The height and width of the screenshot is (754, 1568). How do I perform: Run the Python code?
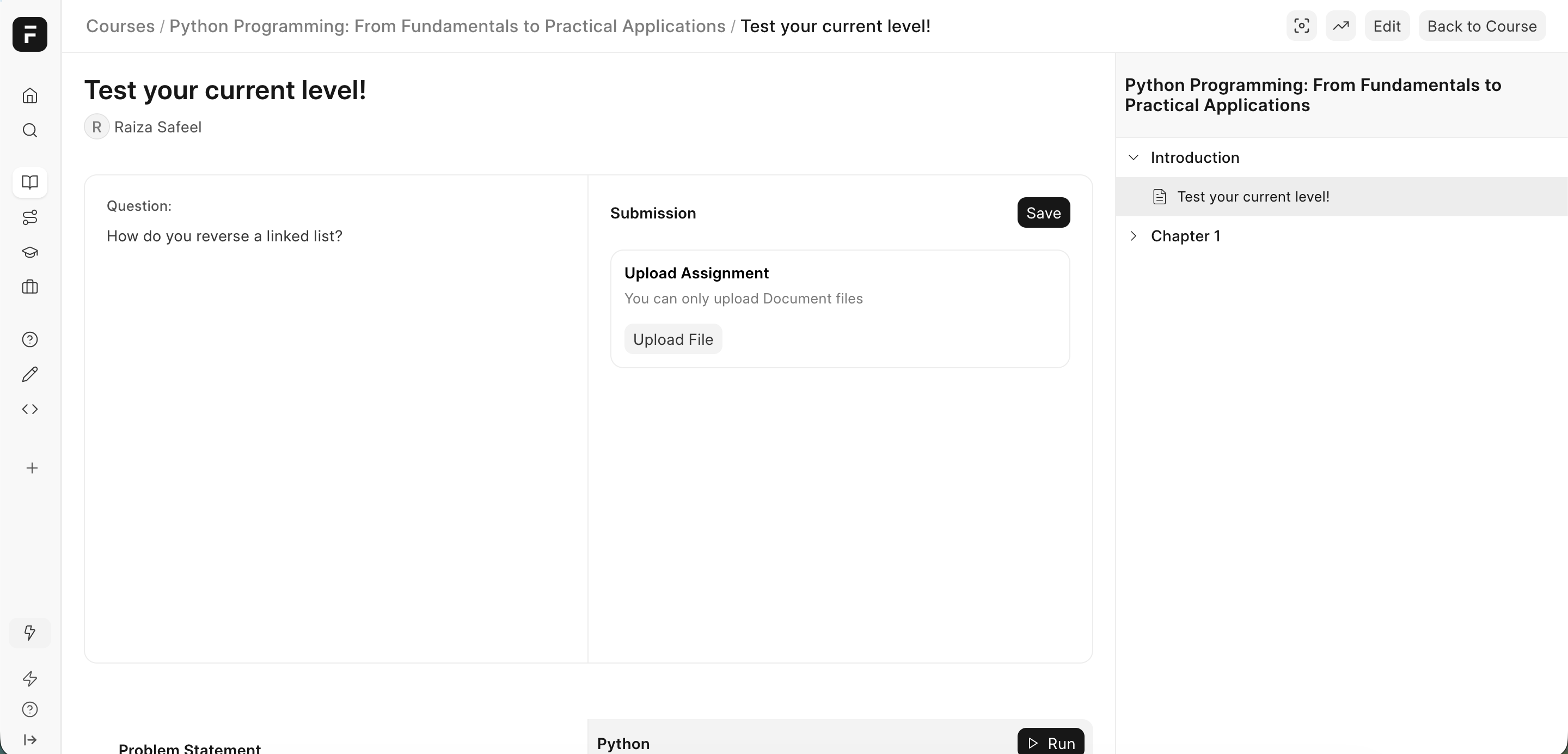coord(1051,743)
